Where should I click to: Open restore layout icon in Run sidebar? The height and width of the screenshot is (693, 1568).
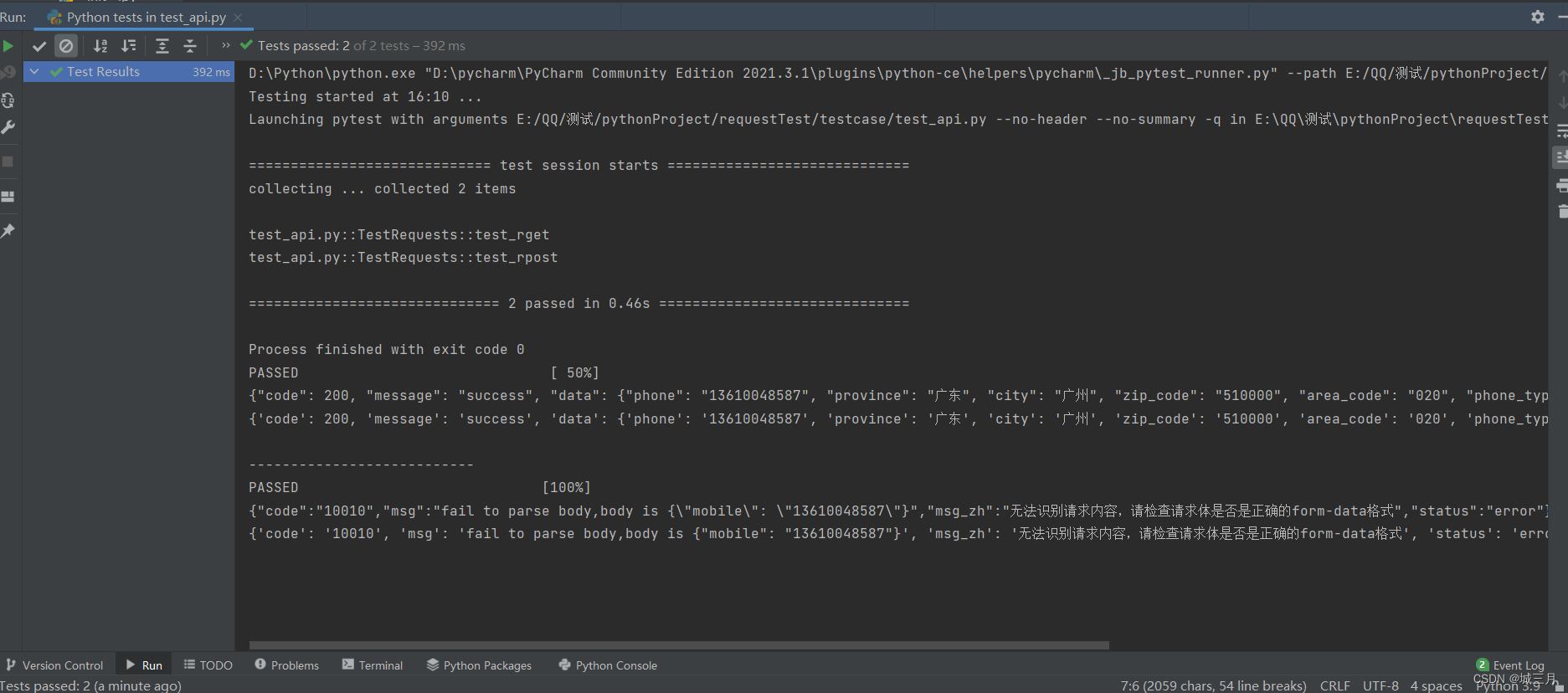coord(8,197)
